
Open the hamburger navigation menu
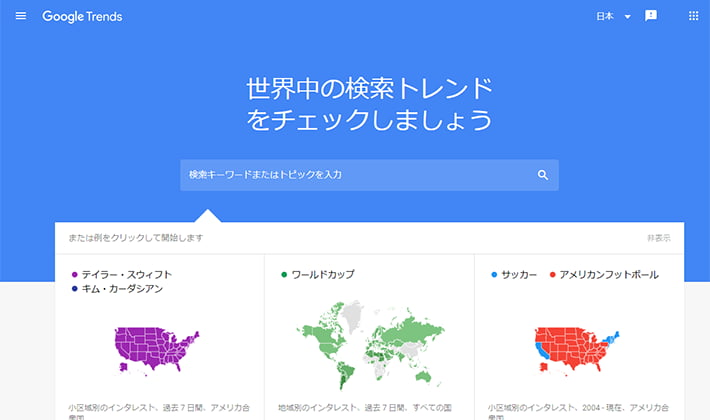coord(21,16)
